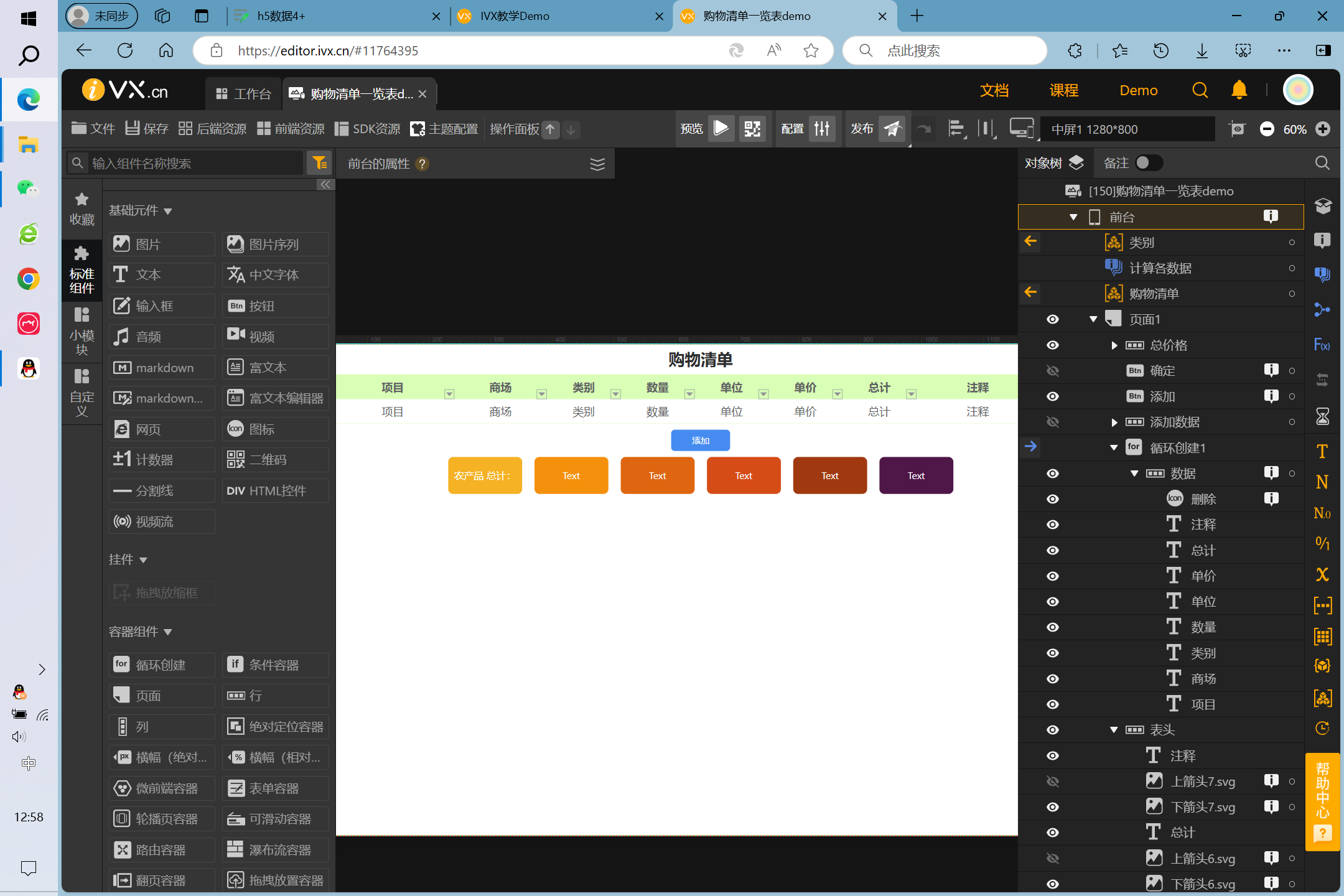Click the 配置 configuration icon
This screenshot has height=896, width=1344.
tap(821, 128)
